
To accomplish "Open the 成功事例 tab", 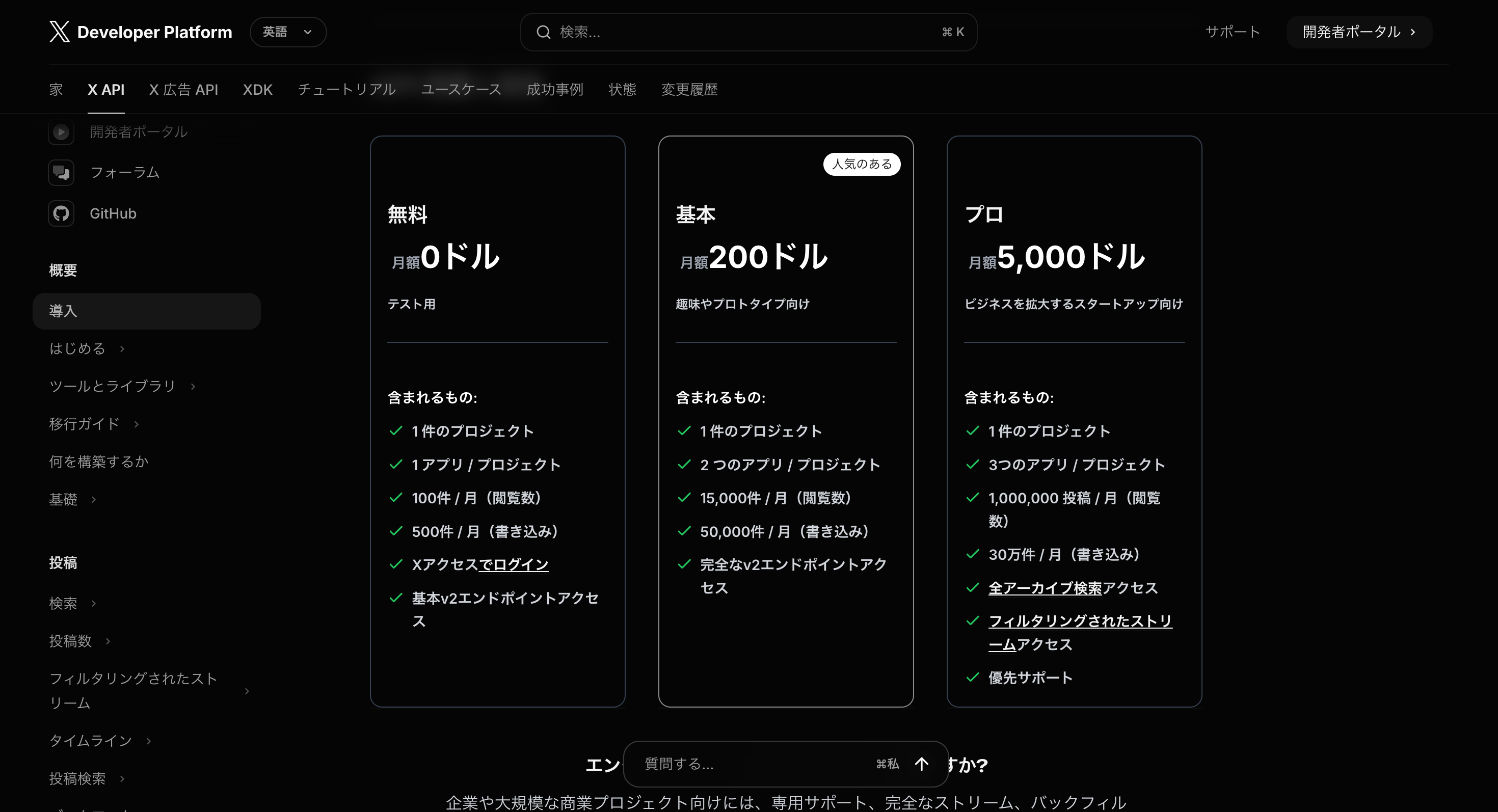I will click(555, 90).
